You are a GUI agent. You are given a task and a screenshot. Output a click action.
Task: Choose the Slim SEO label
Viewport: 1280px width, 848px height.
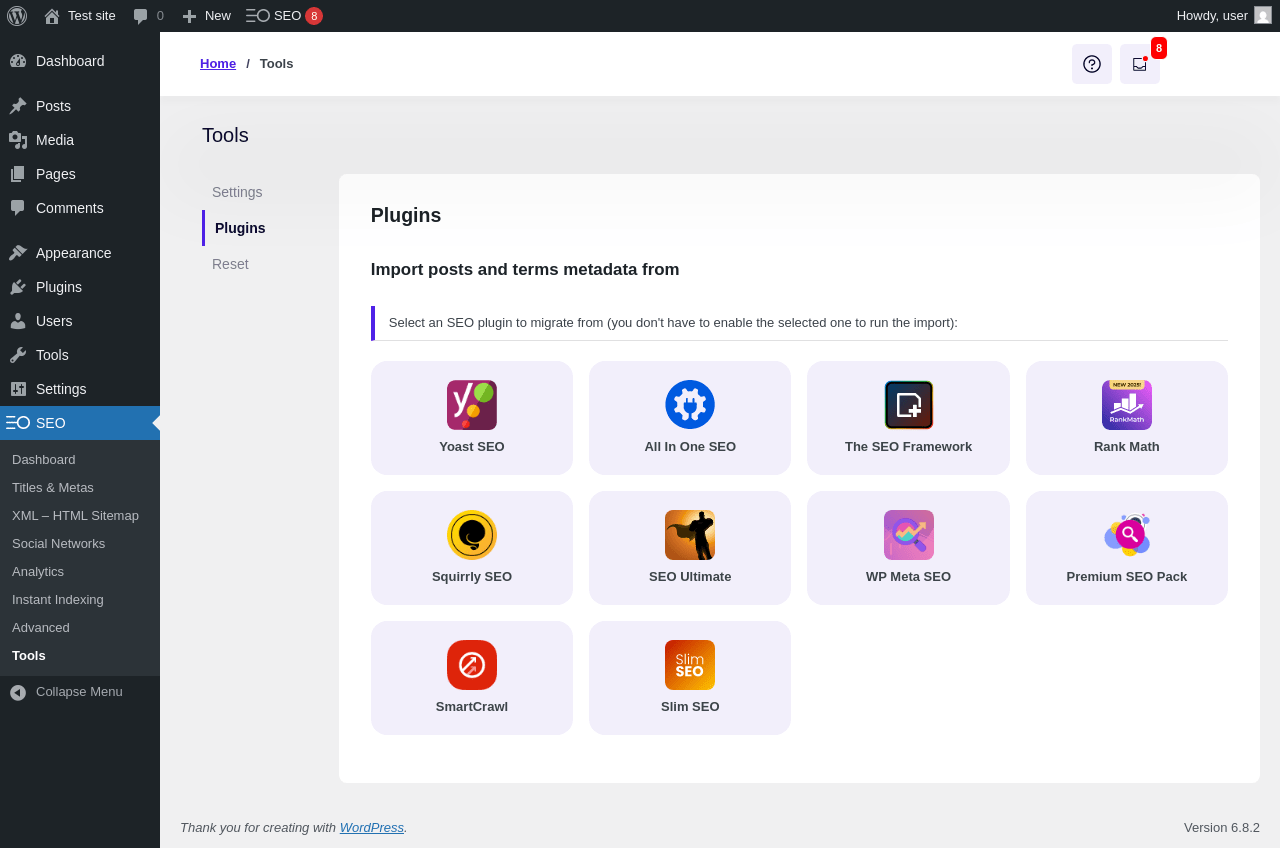(690, 707)
